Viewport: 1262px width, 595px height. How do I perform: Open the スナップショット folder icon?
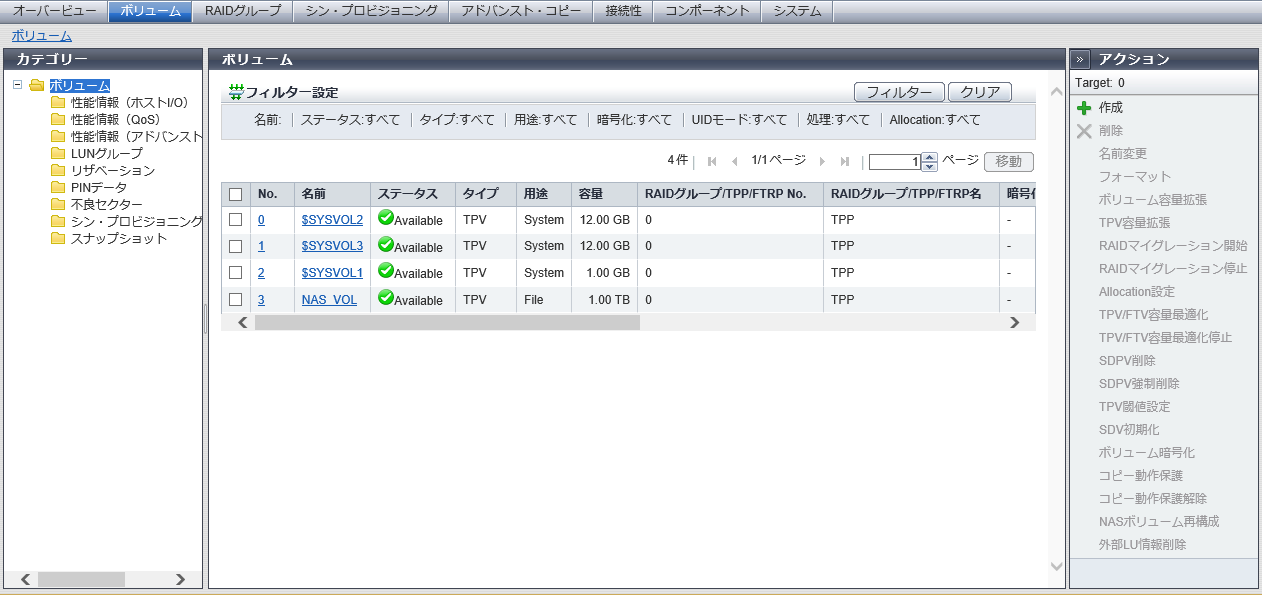coord(58,238)
